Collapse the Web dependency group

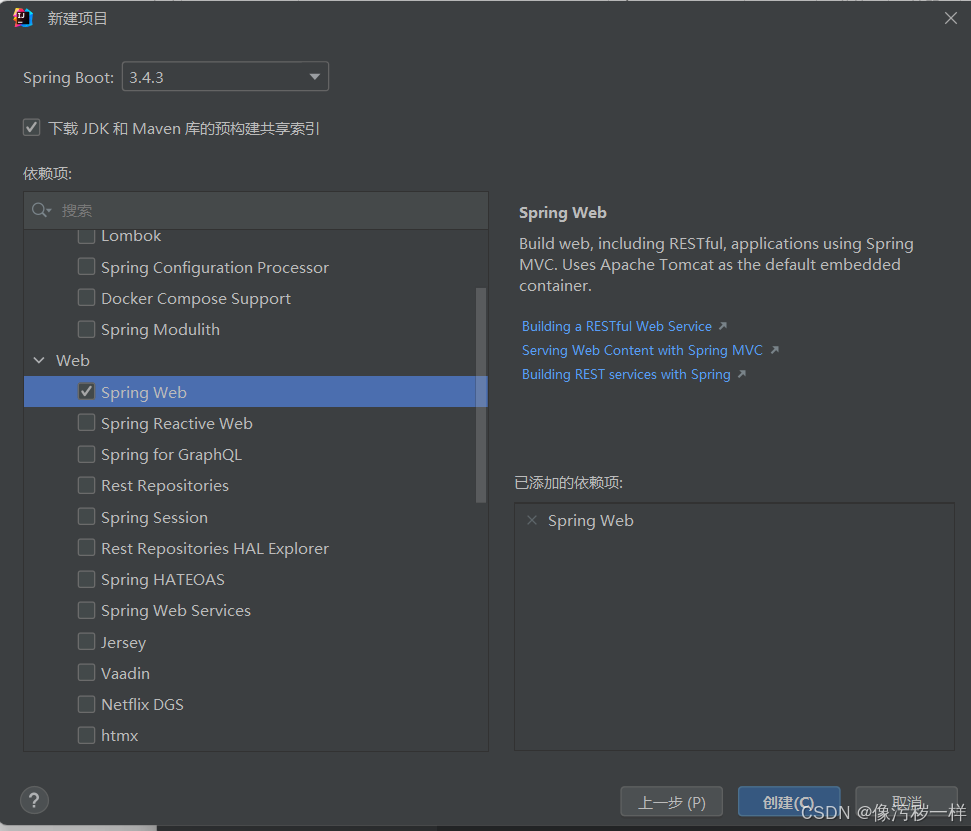tap(39, 360)
